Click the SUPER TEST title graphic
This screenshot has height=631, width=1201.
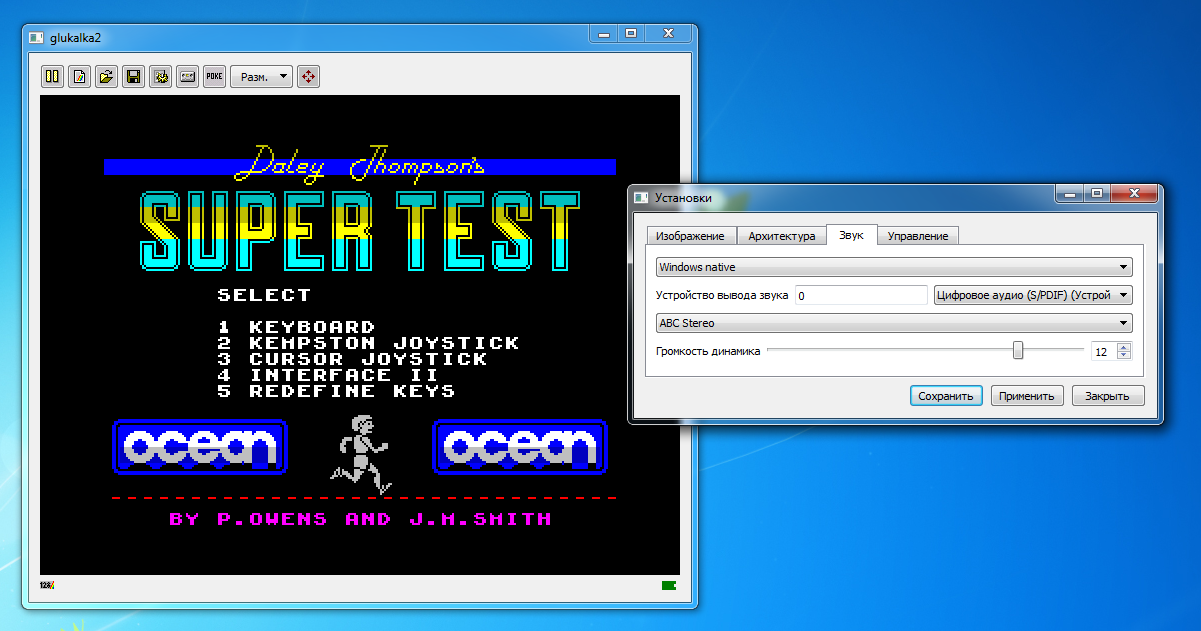click(x=360, y=230)
